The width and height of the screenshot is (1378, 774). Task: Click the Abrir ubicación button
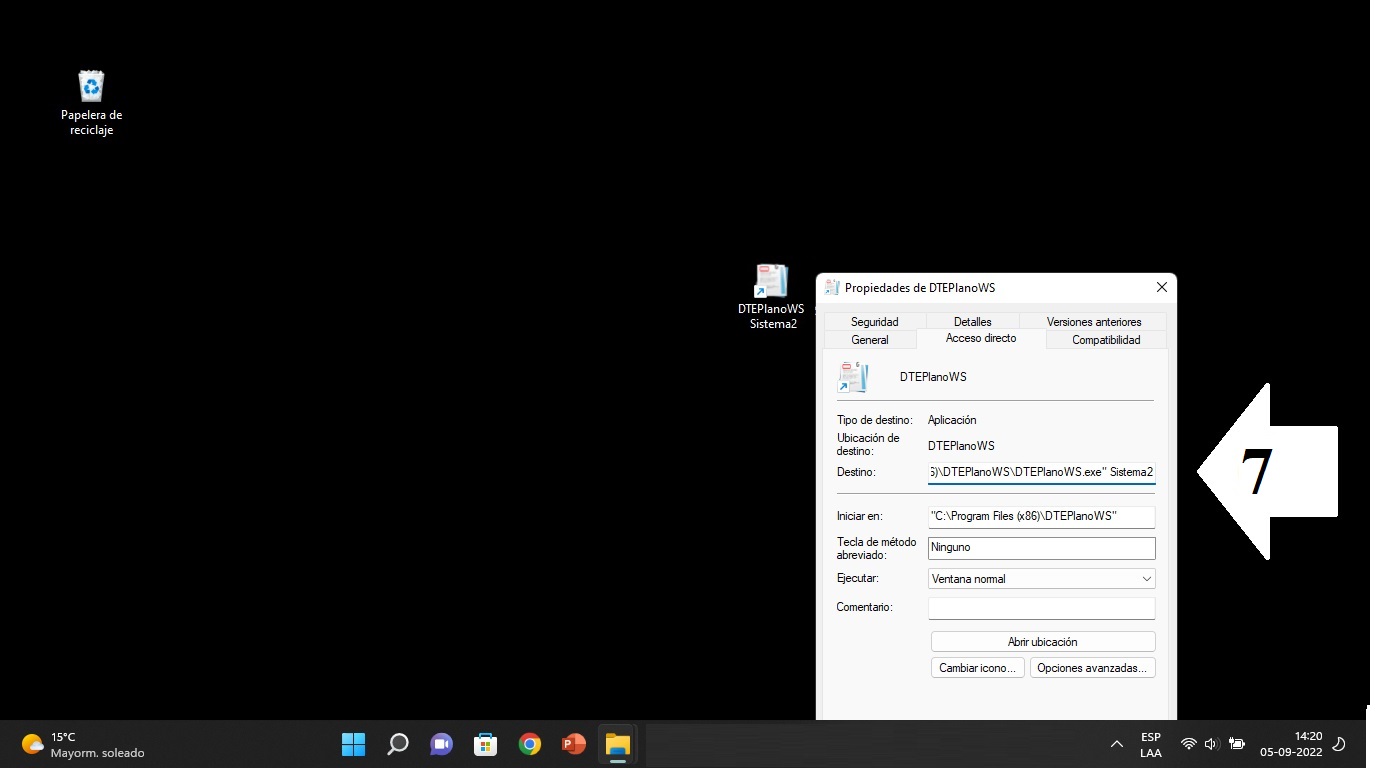pos(1042,642)
